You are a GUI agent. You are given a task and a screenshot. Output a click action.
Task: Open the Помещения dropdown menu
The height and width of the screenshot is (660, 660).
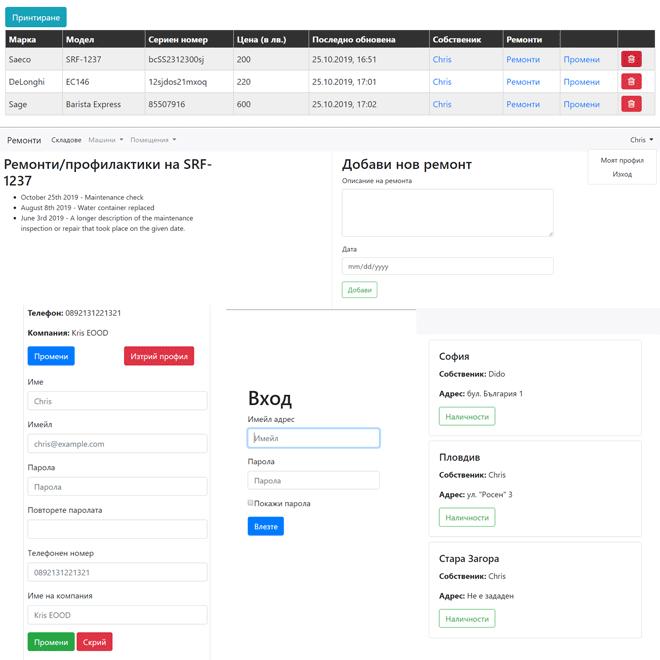[153, 140]
